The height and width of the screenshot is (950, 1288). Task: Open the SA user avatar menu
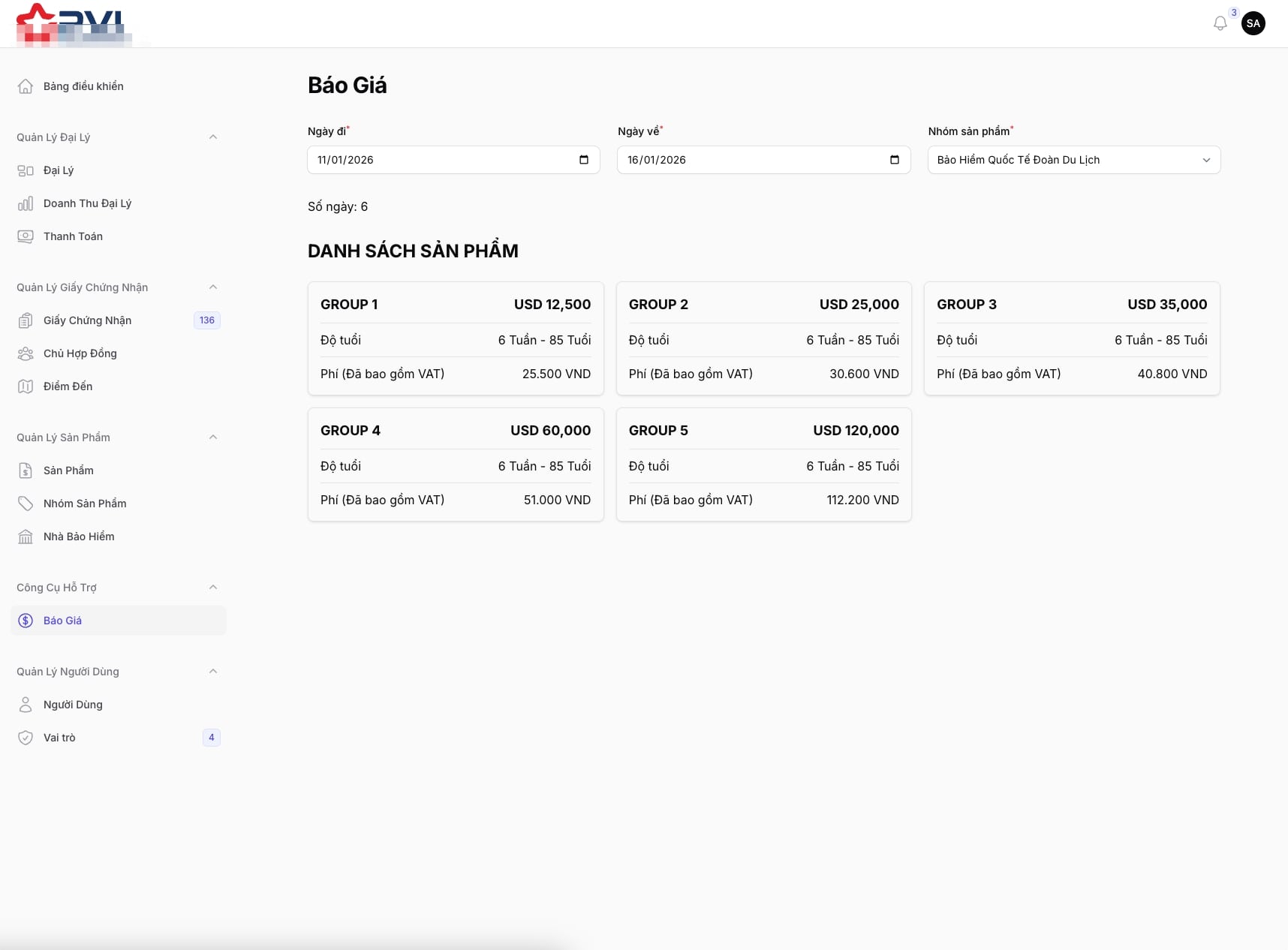pos(1253,23)
